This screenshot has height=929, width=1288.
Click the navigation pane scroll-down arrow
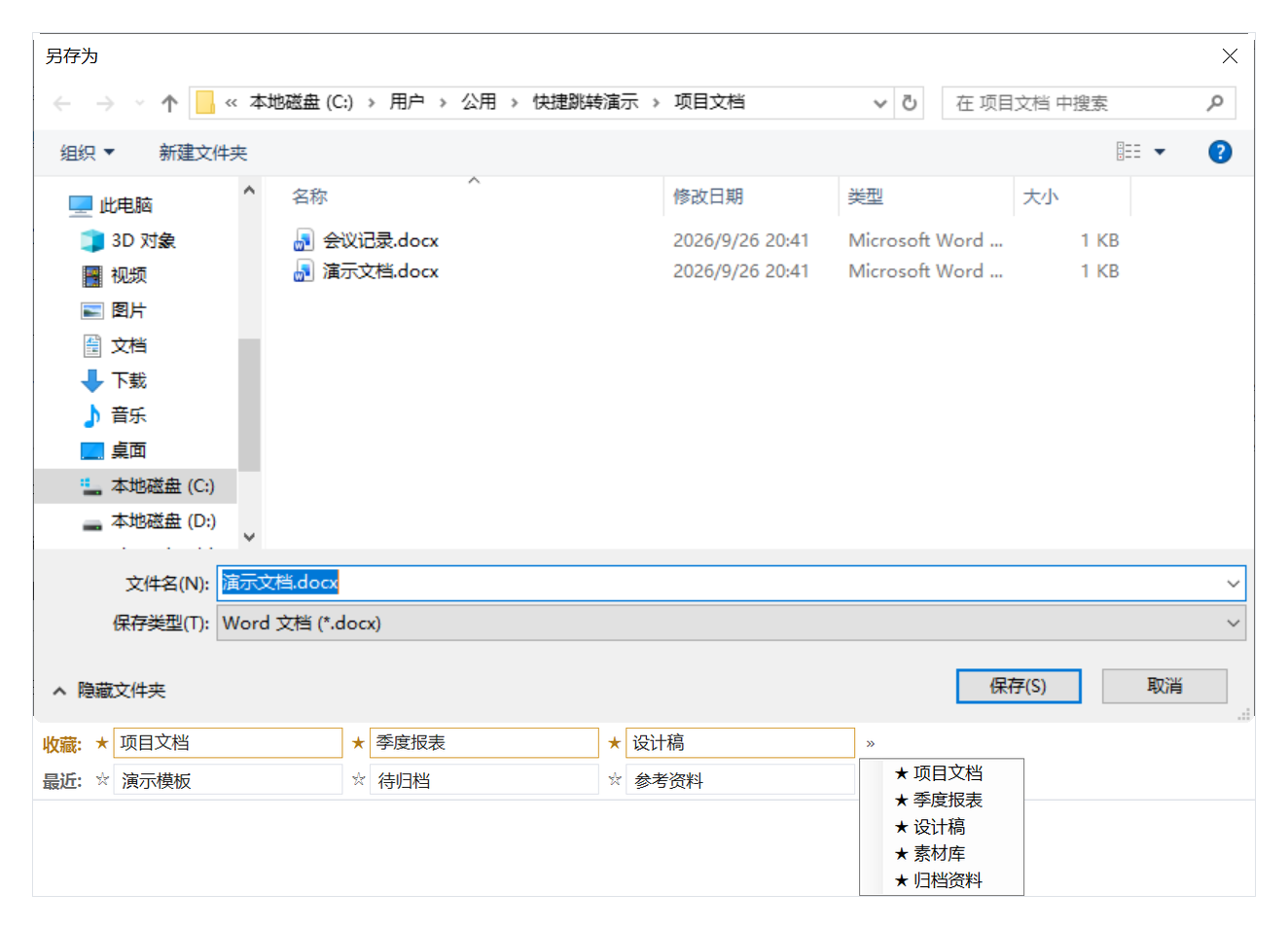249,536
